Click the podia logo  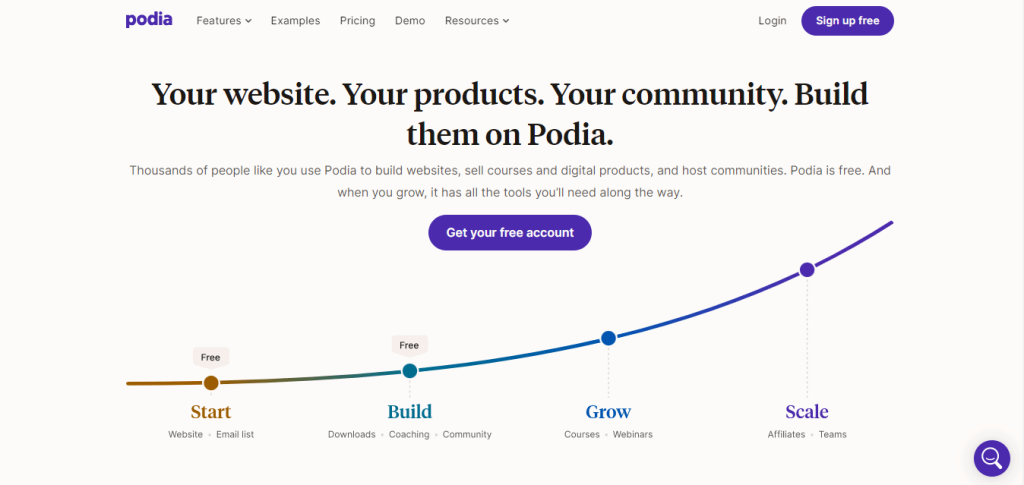pyautogui.click(x=149, y=20)
